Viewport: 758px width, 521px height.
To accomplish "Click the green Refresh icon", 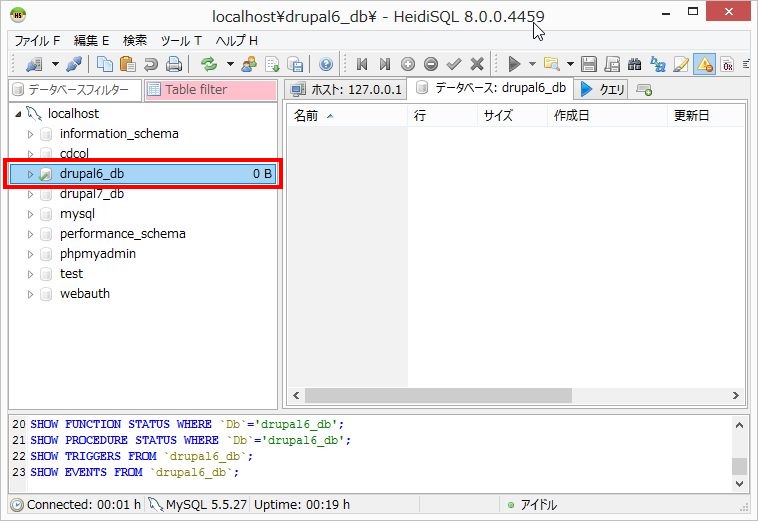I will point(209,64).
